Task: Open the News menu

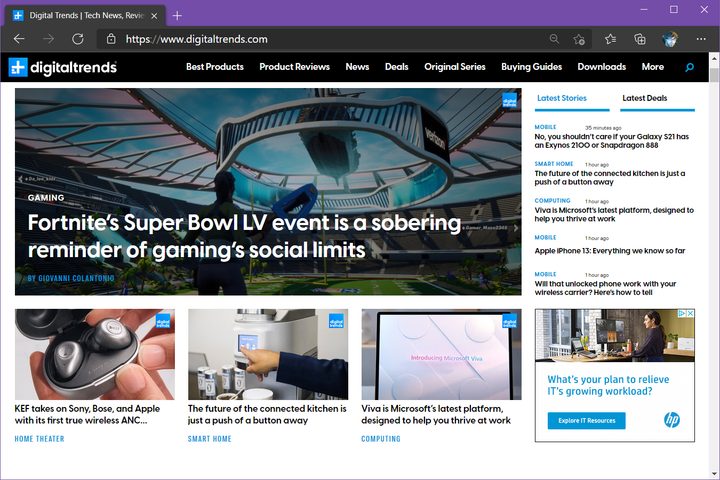Action: 357,67
